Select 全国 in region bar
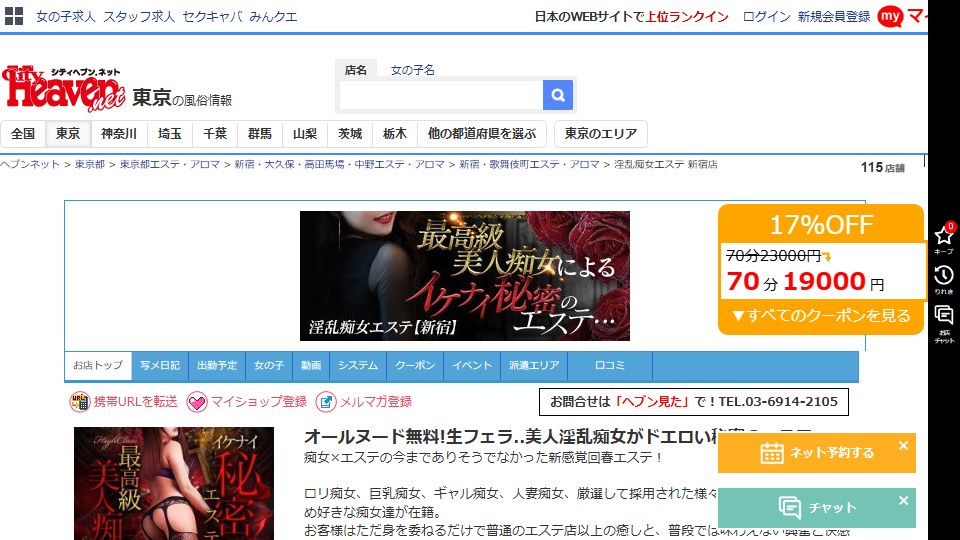This screenshot has height=540, width=960. pyautogui.click(x=23, y=133)
